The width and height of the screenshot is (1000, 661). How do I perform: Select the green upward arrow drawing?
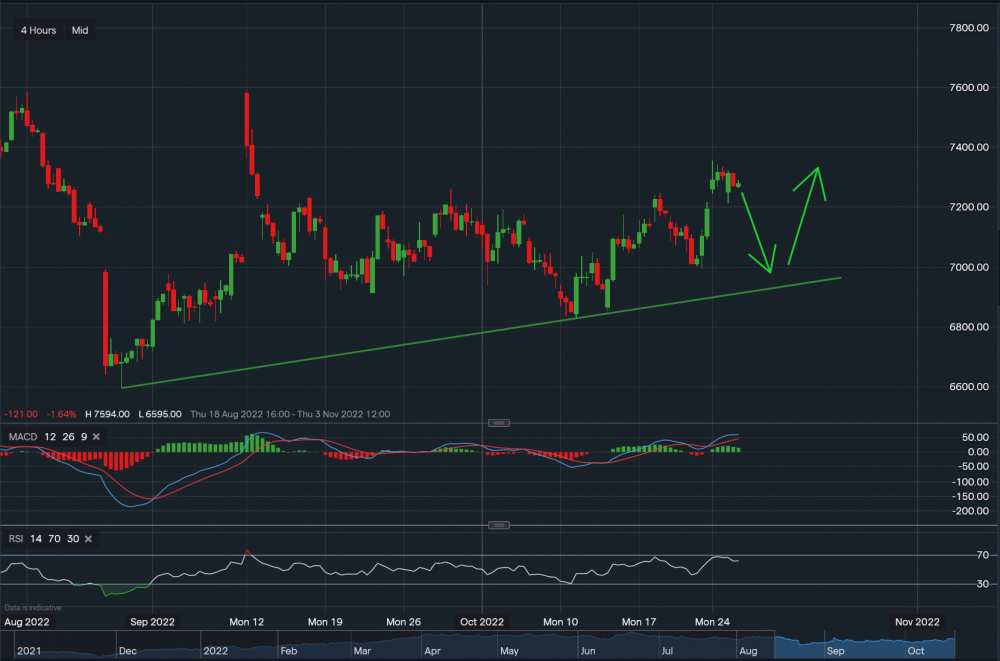click(x=803, y=215)
